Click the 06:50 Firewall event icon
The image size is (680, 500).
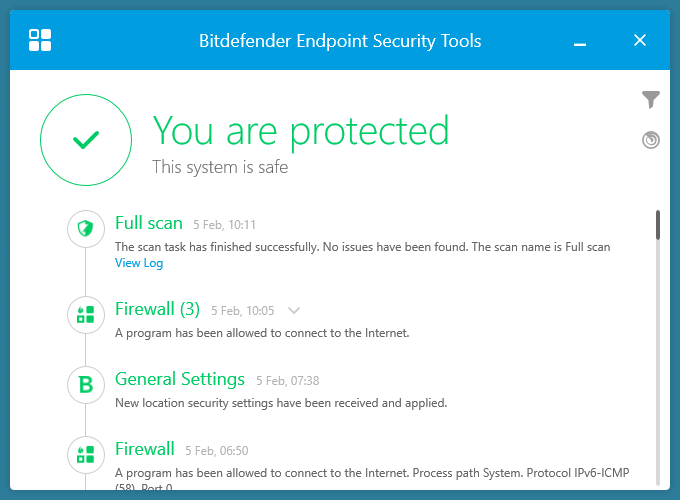click(x=86, y=454)
